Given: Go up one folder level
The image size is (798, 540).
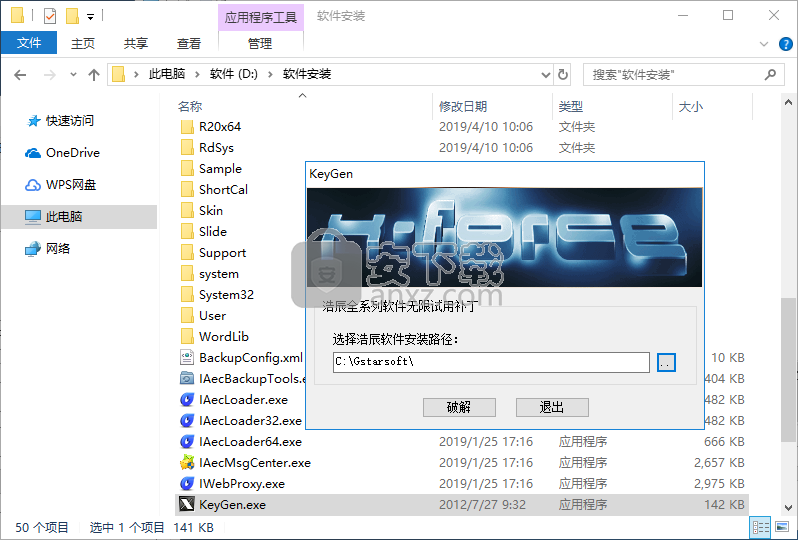Looking at the screenshot, I should [x=94, y=75].
